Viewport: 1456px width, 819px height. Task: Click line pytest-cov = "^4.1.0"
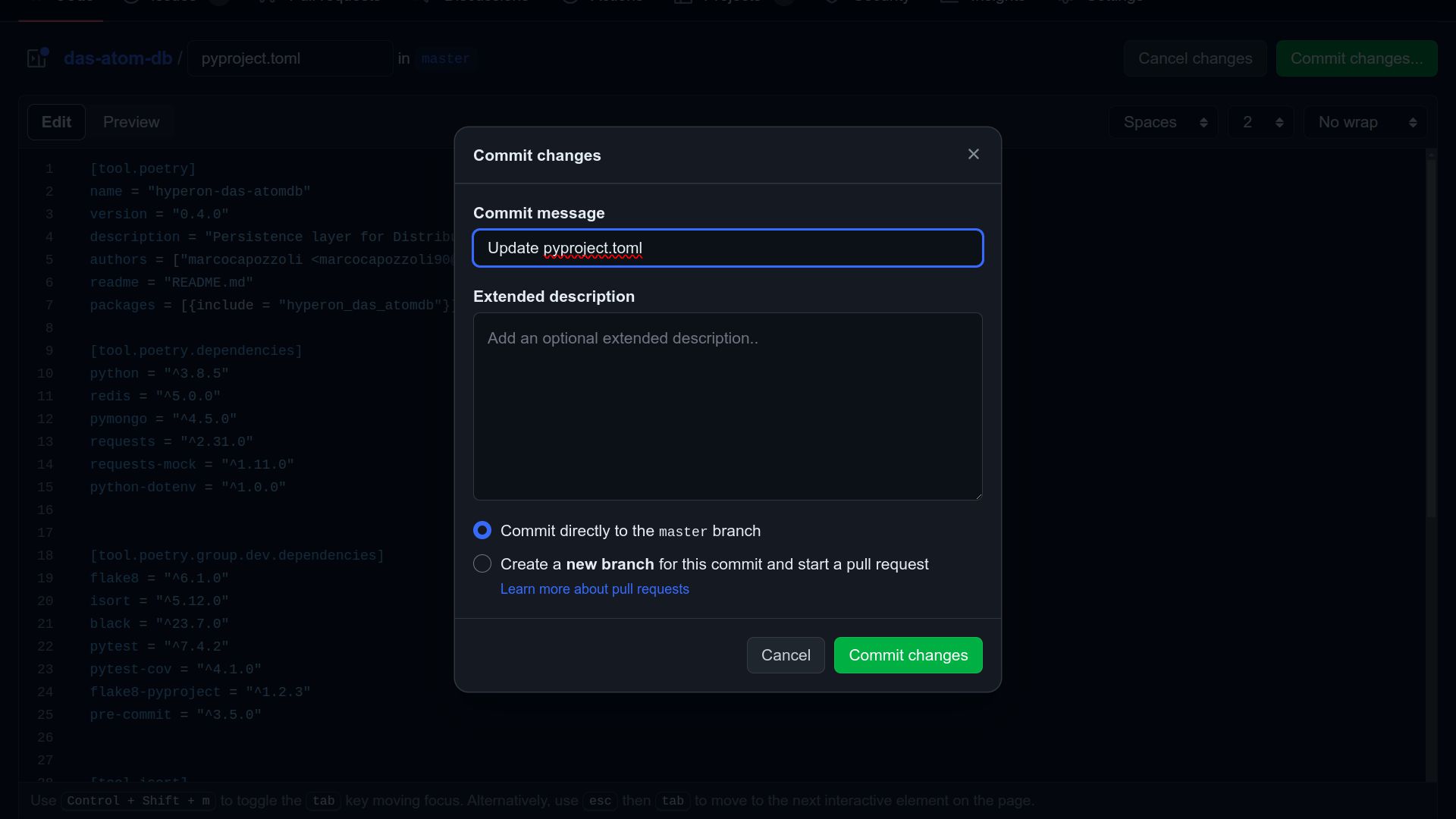[175, 670]
